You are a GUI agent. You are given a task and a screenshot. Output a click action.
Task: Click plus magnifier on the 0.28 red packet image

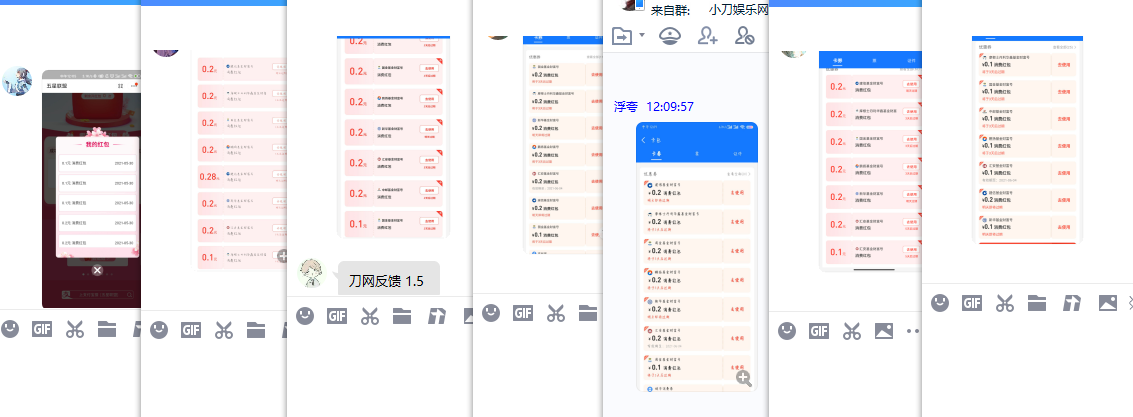283,256
